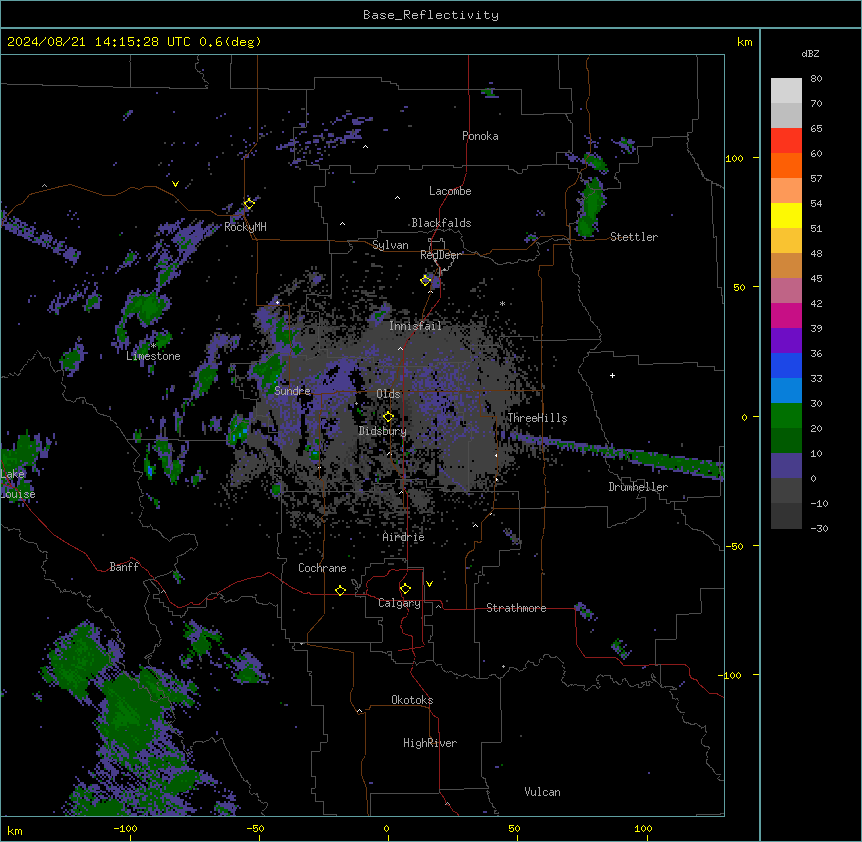
Task: Click the Base_Reflectivity title text
Action: click(431, 15)
